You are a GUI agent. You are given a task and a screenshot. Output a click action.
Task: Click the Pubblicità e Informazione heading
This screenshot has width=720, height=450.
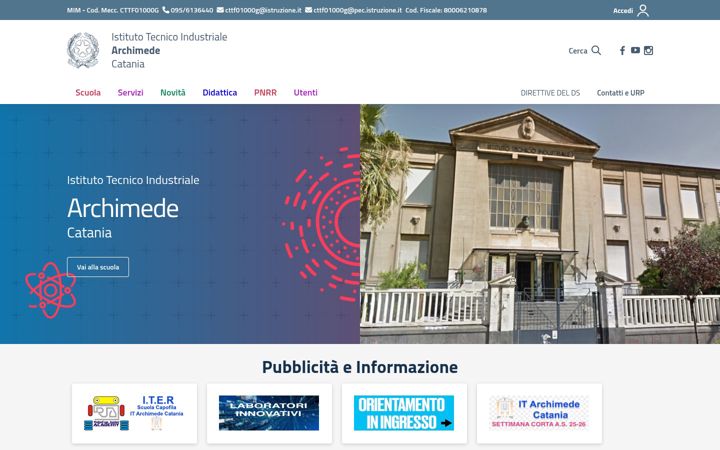click(x=360, y=367)
